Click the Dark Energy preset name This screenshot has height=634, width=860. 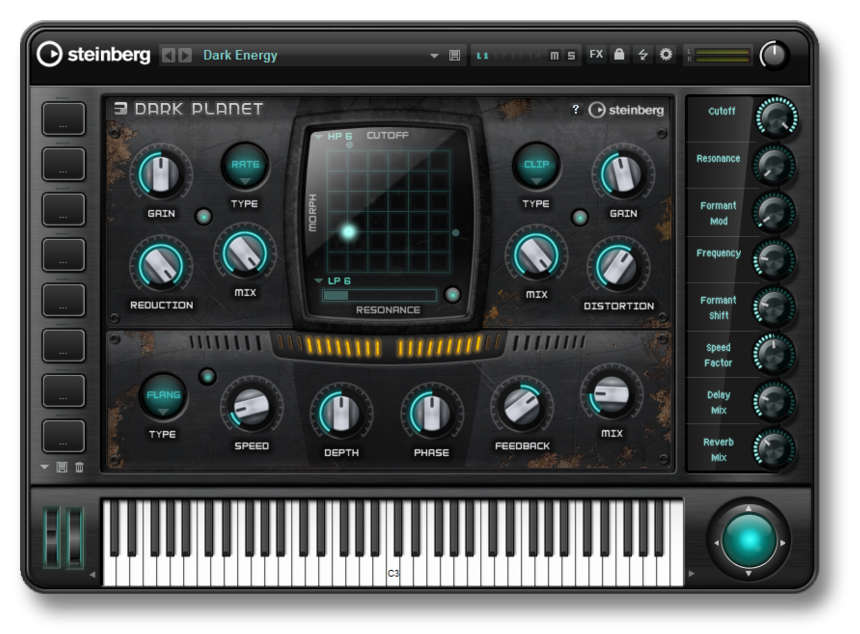coord(240,55)
